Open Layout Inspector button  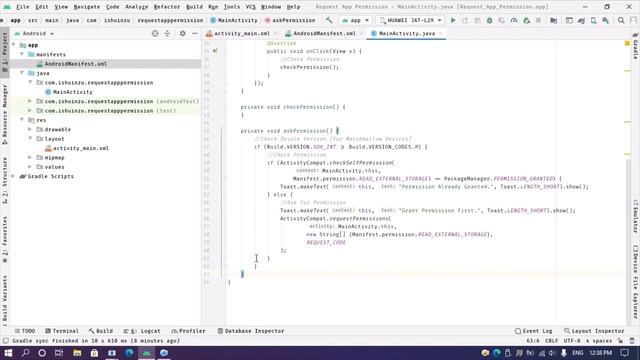point(594,331)
